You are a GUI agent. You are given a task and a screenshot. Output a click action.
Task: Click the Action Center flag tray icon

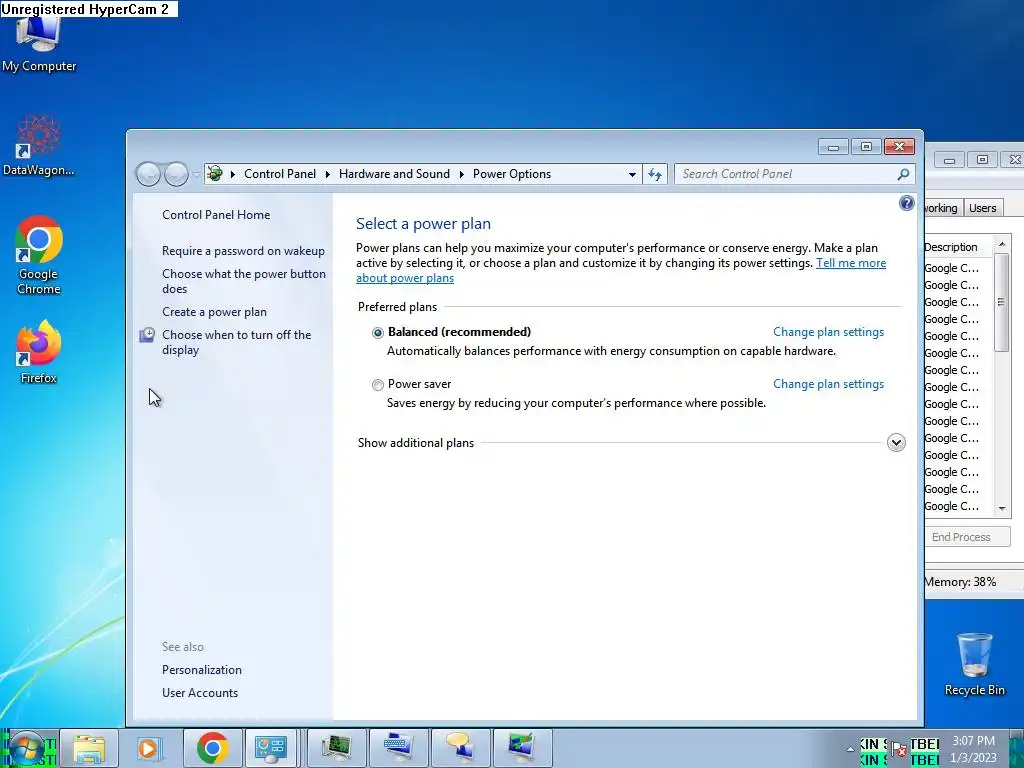coord(899,749)
